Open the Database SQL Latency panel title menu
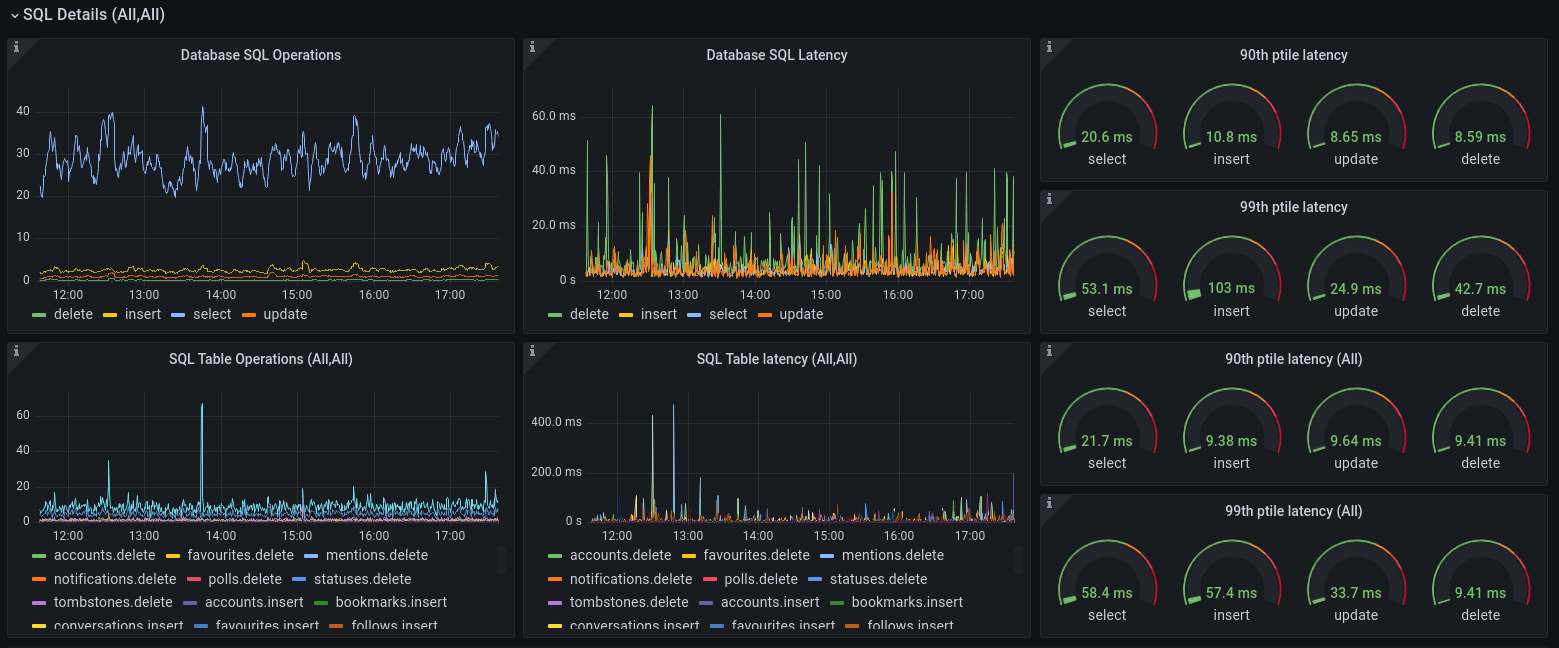Viewport: 1559px width, 648px height. click(x=776, y=55)
